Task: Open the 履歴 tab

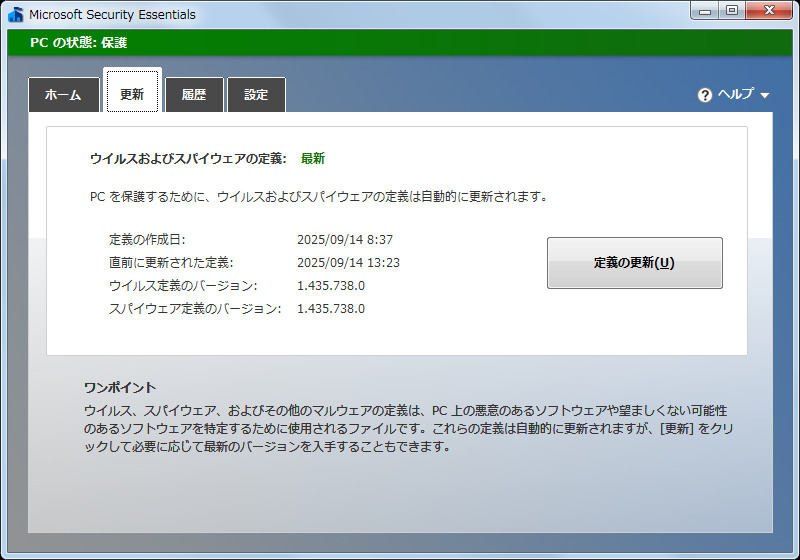Action: 194,95
